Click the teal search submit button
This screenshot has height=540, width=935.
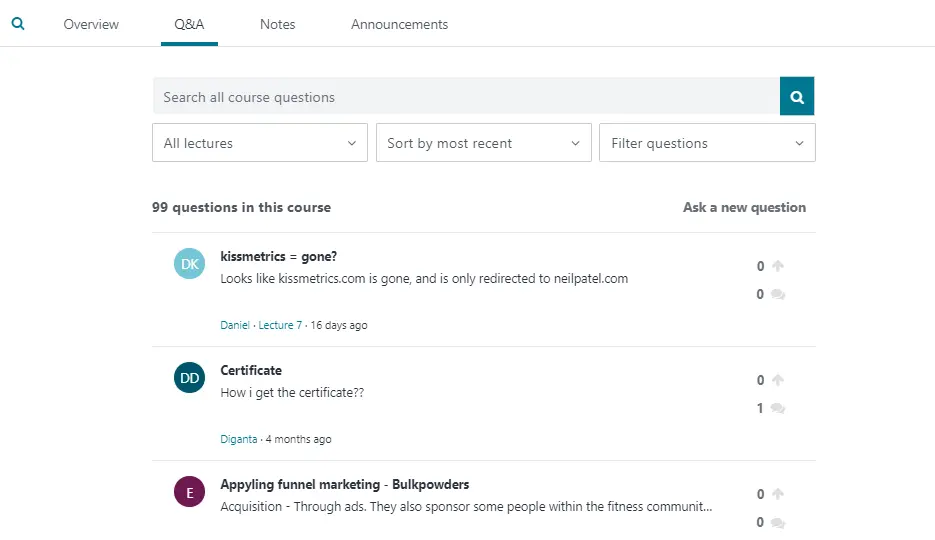coord(797,97)
